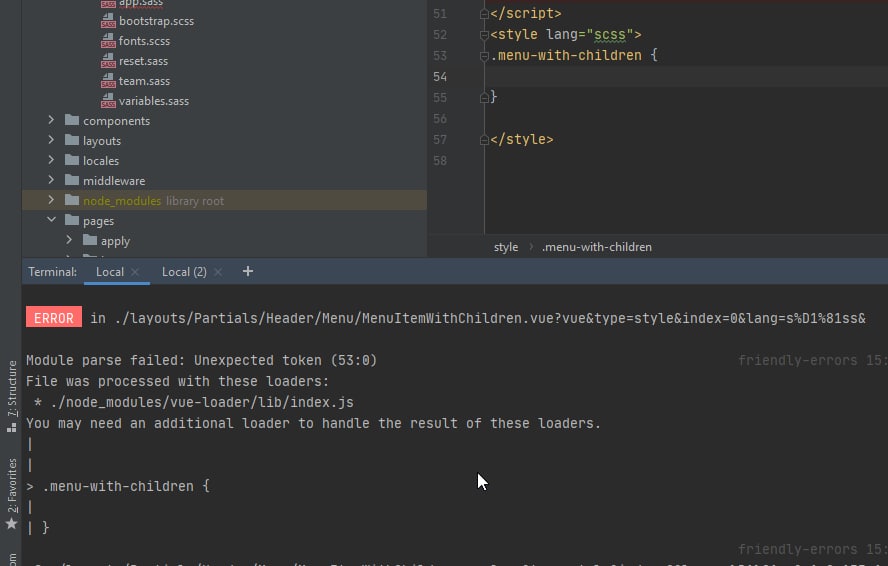Fold the .menu-with-children rule on line 53

(x=484, y=56)
